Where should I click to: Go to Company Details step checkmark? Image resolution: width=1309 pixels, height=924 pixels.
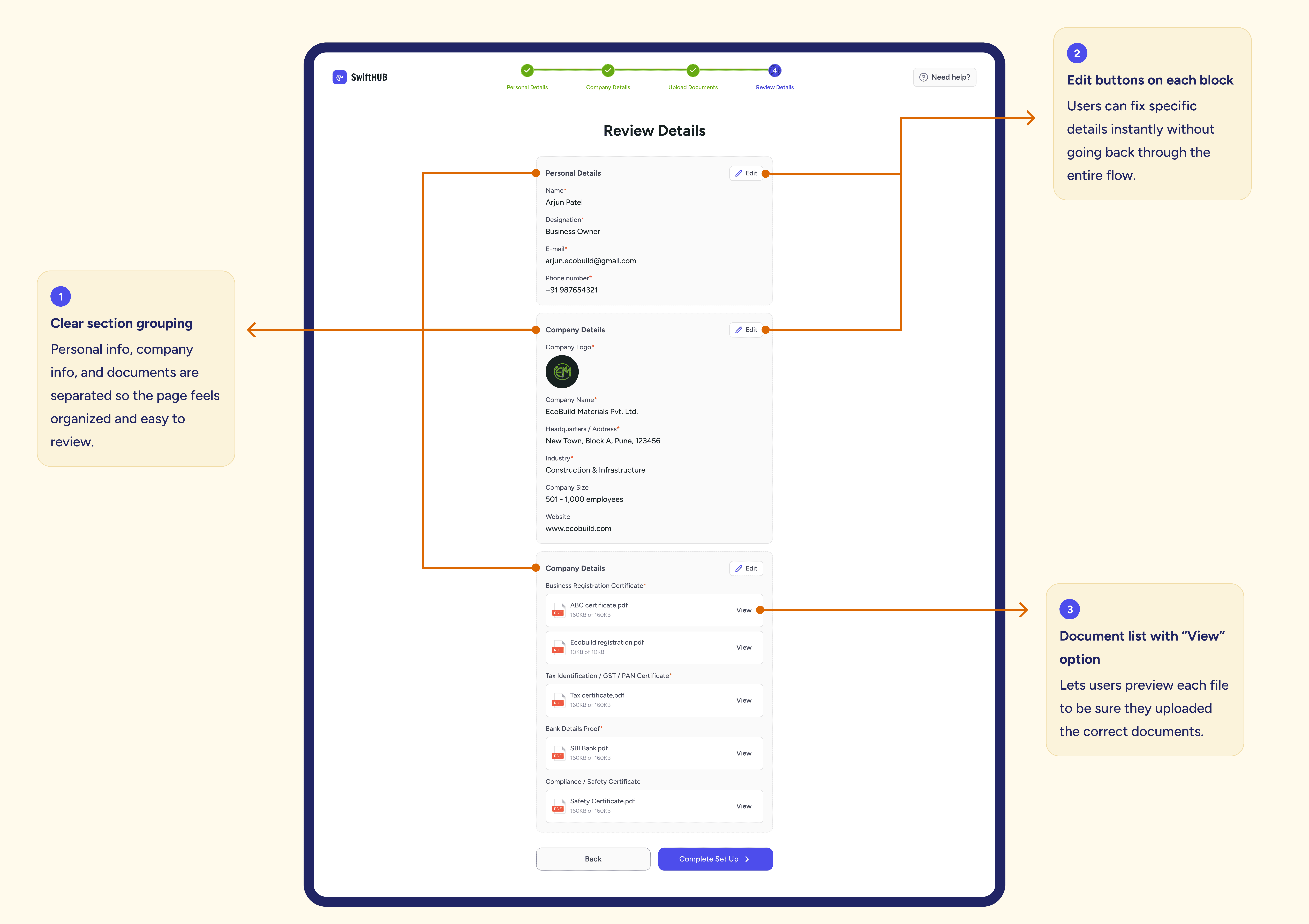tap(608, 70)
